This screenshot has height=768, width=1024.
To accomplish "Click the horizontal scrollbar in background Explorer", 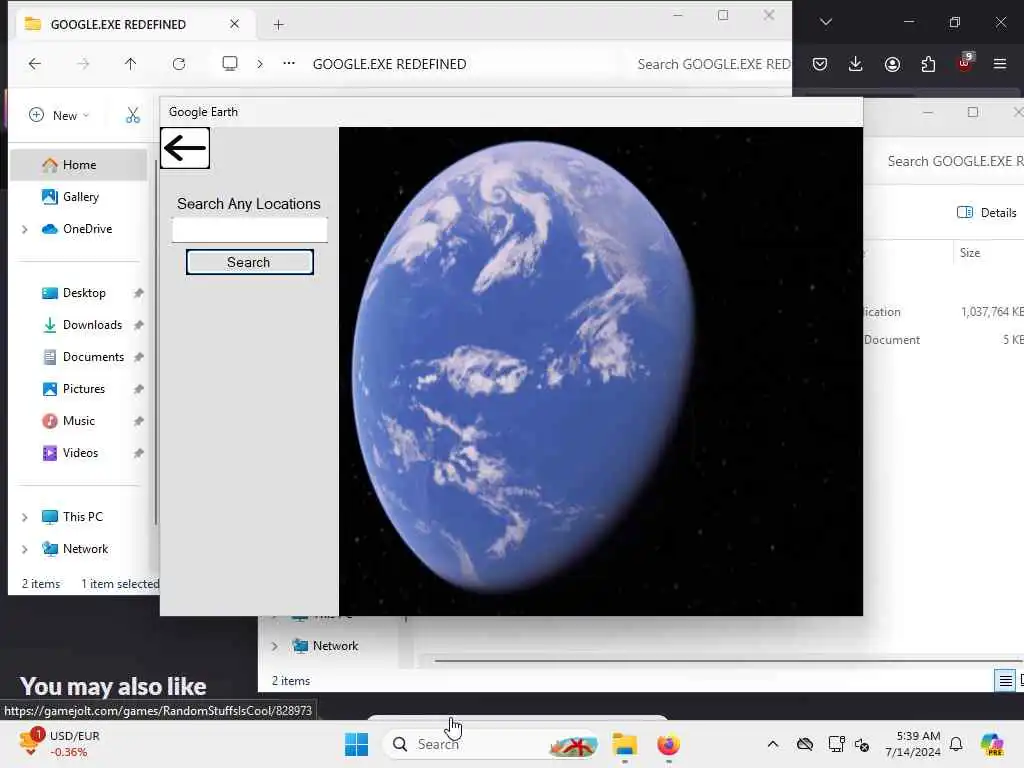I will (728, 660).
